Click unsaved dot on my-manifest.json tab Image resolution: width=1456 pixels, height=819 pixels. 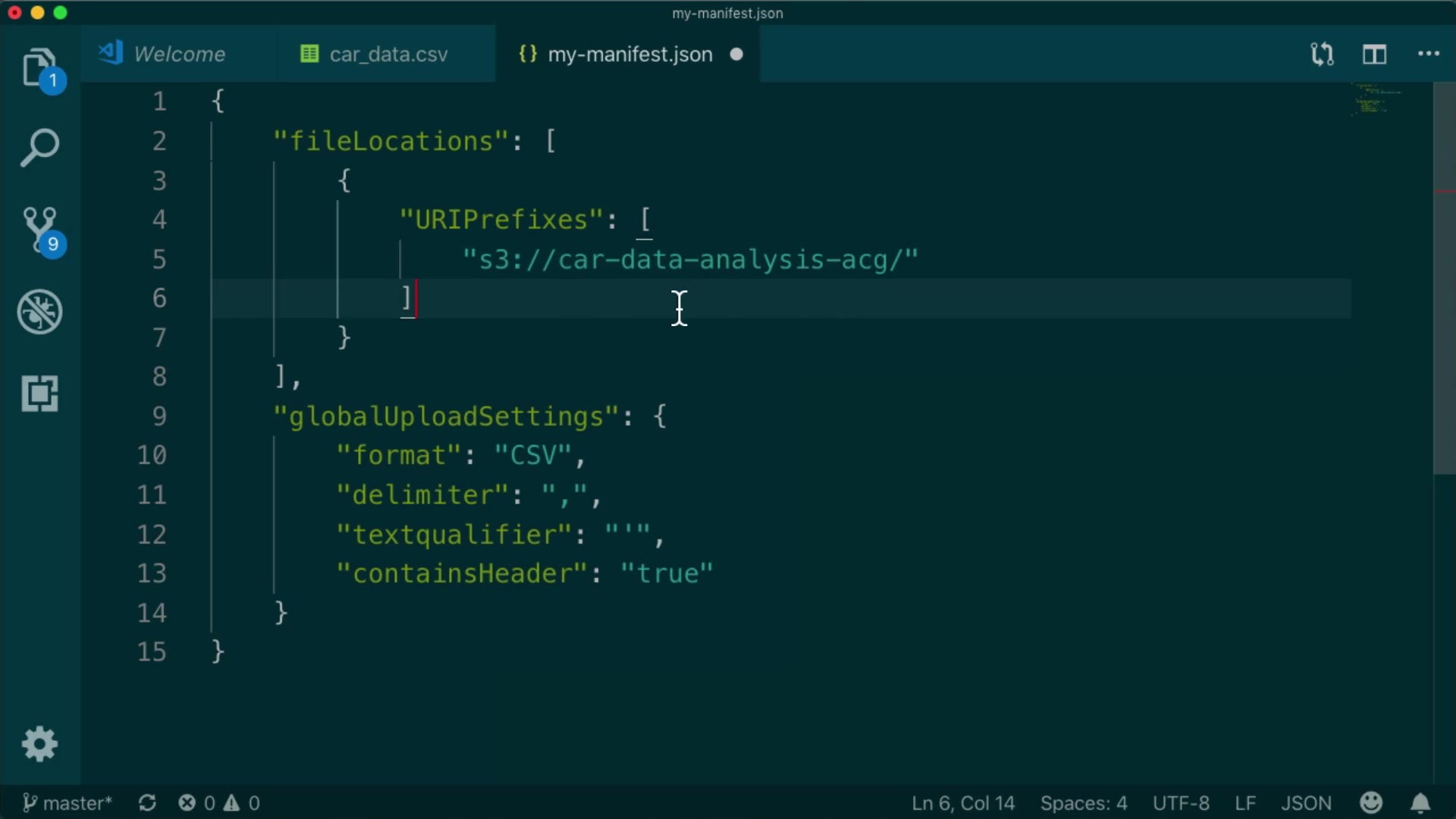click(736, 55)
